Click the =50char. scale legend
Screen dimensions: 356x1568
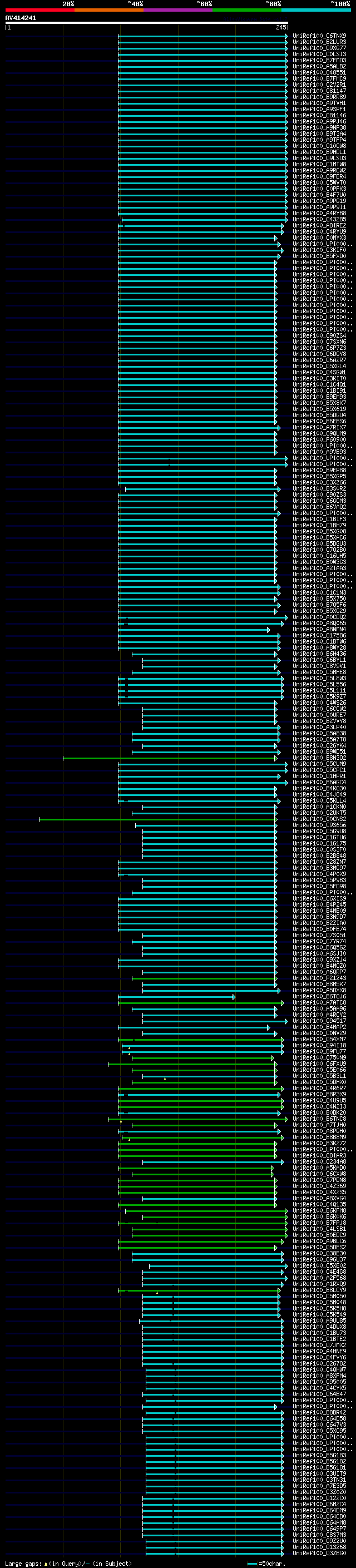[x=266, y=1563]
